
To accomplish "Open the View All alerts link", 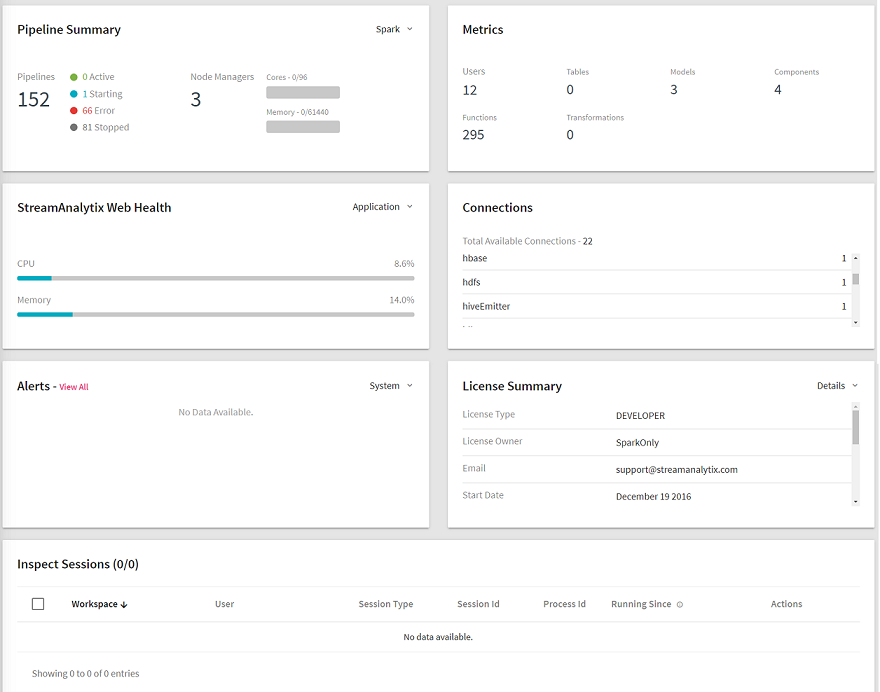I will point(74,387).
